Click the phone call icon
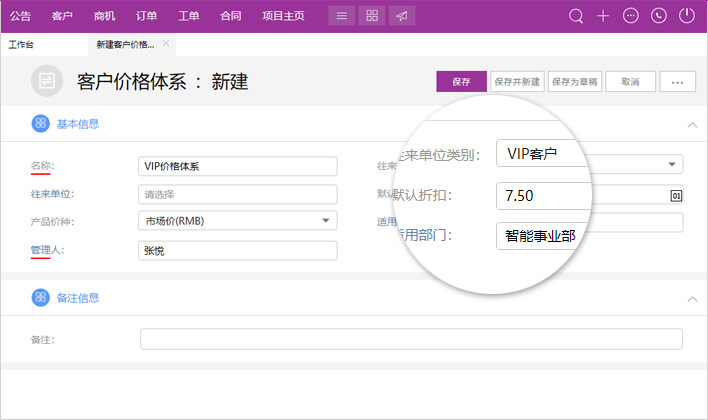This screenshot has height=420, width=708. tap(658, 16)
